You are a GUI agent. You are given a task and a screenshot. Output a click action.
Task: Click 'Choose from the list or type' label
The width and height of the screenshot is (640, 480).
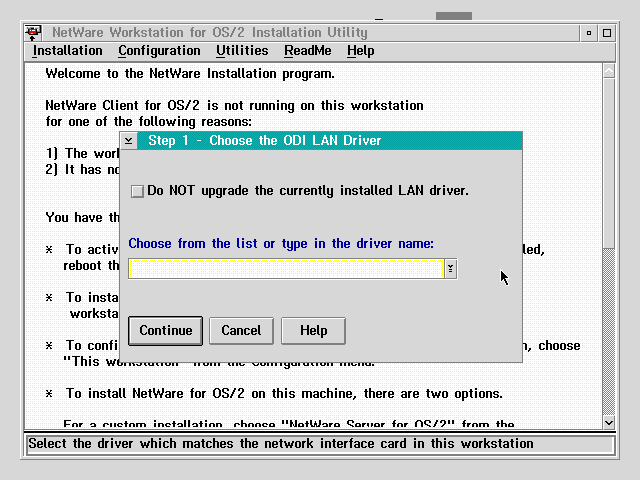coord(281,244)
